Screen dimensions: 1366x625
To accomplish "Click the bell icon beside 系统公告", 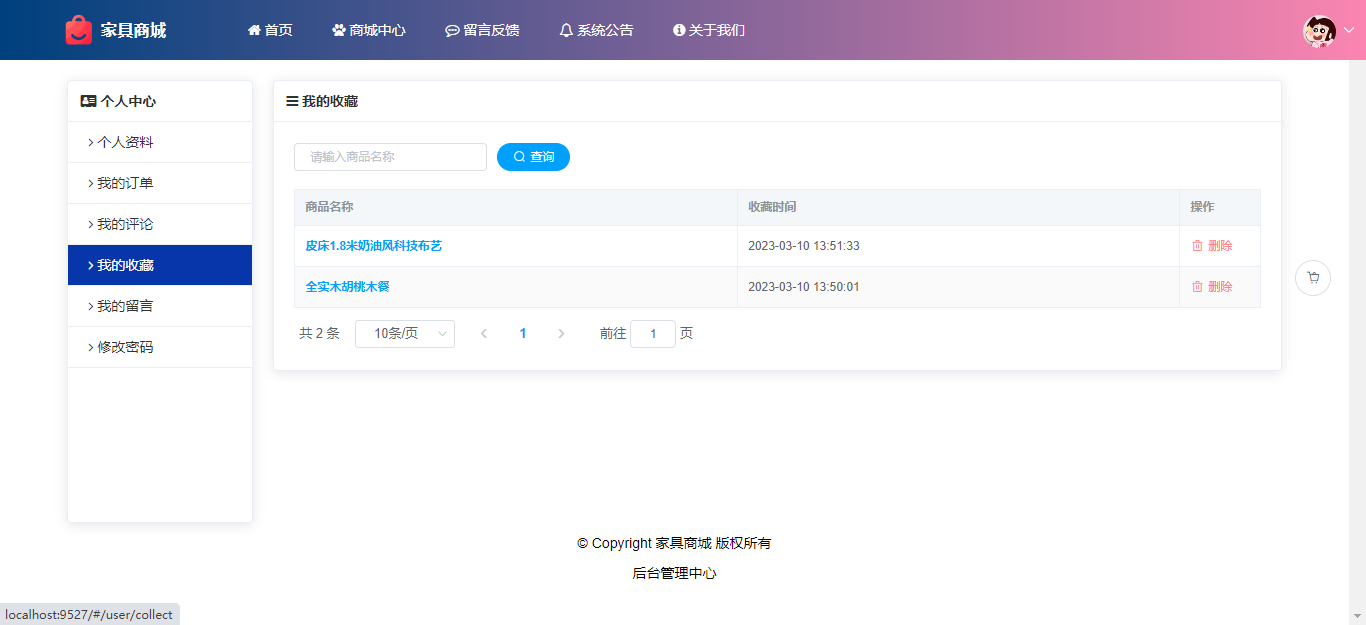I will (x=566, y=30).
